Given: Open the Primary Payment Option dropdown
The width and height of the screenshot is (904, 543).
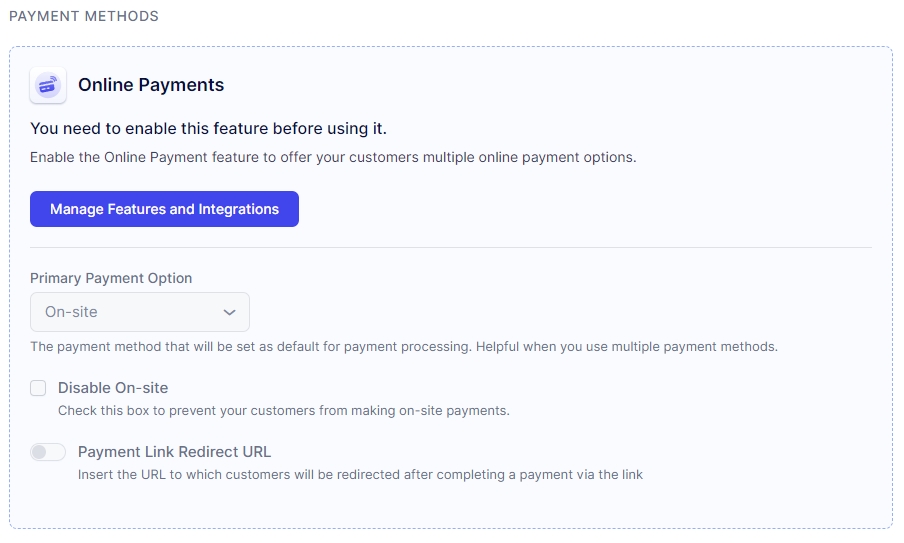Looking at the screenshot, I should click(x=140, y=312).
